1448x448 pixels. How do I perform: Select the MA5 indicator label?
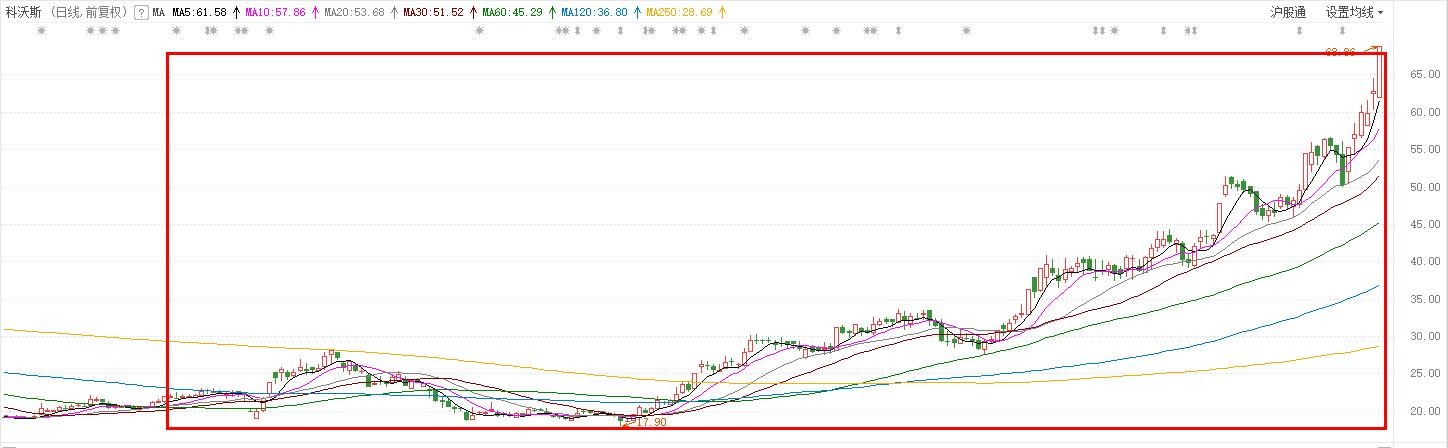coord(199,13)
